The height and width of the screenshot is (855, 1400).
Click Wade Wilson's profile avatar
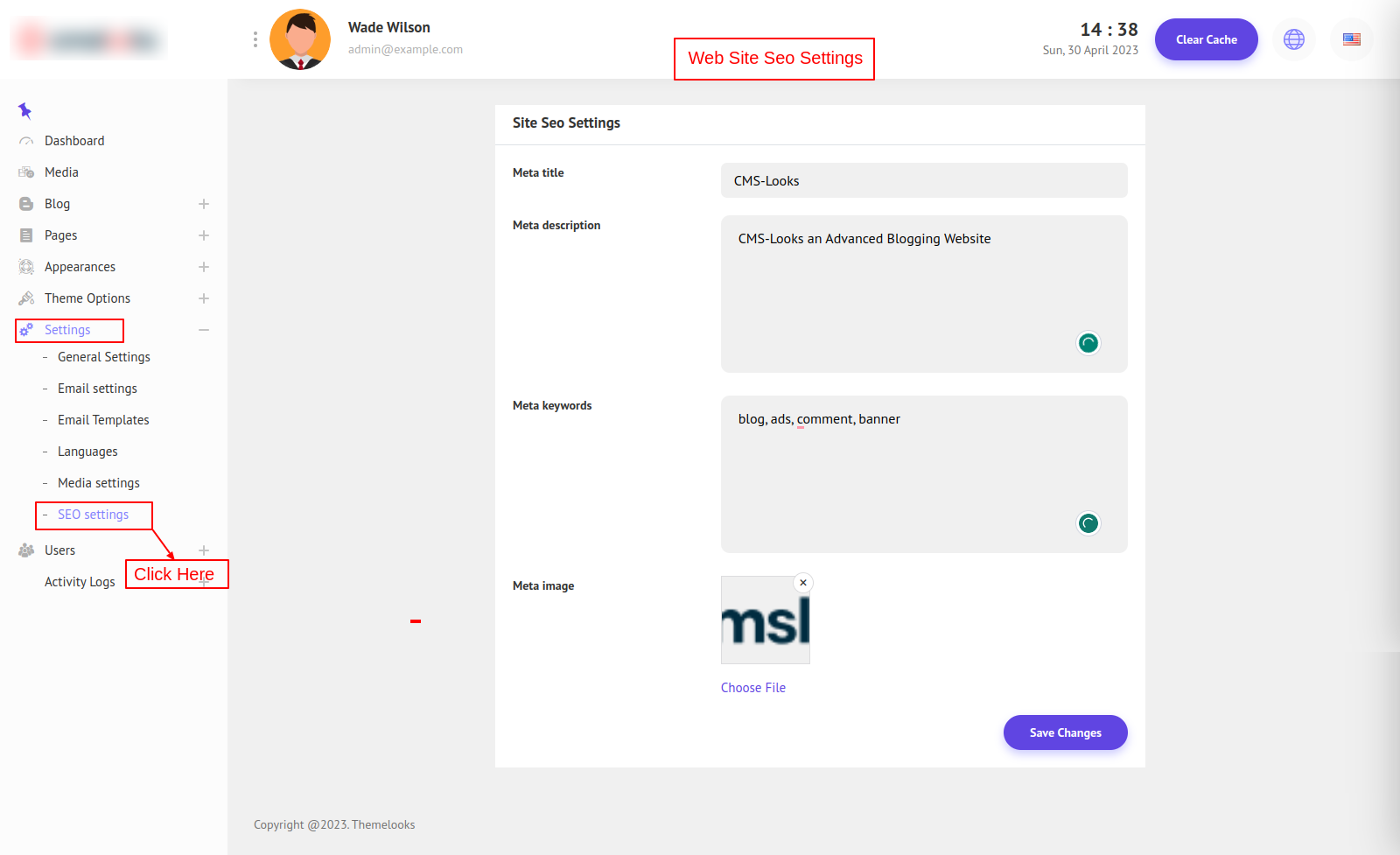click(x=300, y=39)
